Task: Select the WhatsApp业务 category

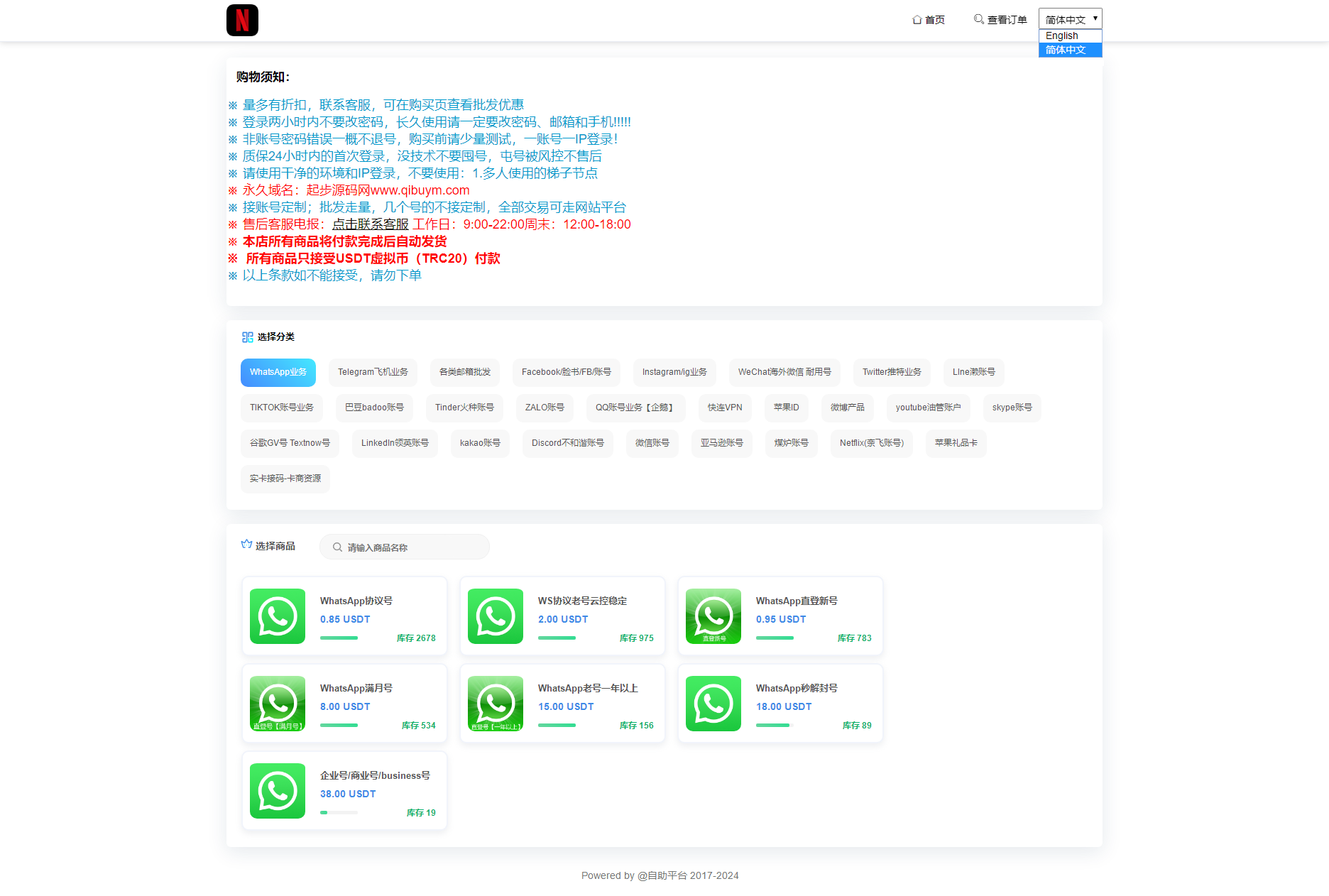Action: coord(278,373)
